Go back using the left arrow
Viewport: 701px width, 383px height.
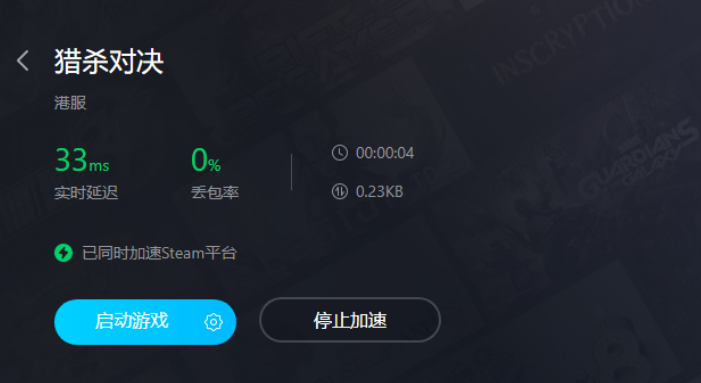(23, 61)
